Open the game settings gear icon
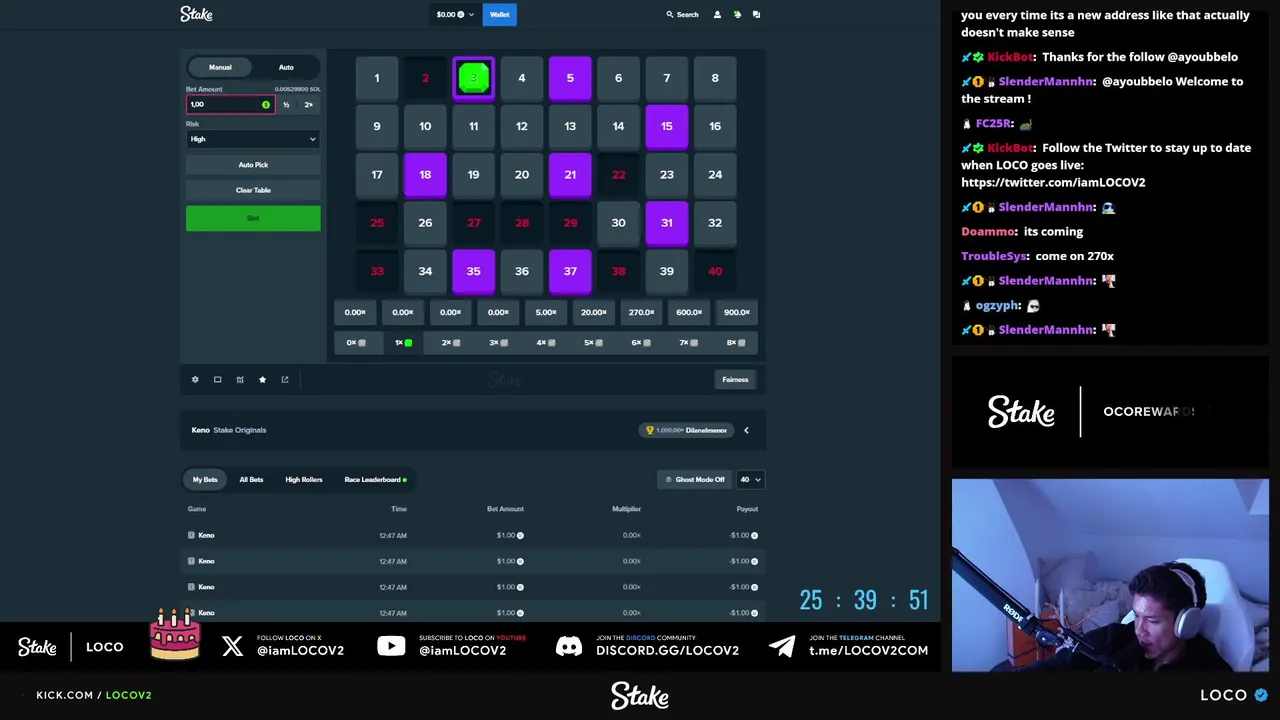Image resolution: width=1280 pixels, height=720 pixels. pyautogui.click(x=195, y=380)
